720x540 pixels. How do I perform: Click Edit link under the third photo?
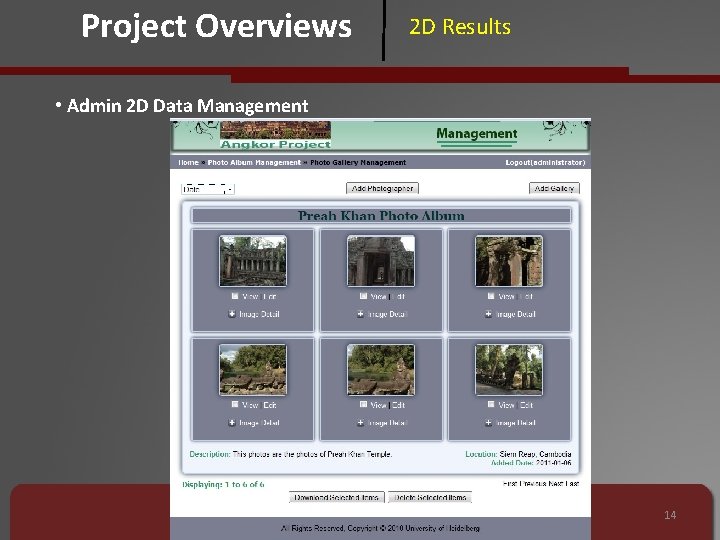point(526,297)
